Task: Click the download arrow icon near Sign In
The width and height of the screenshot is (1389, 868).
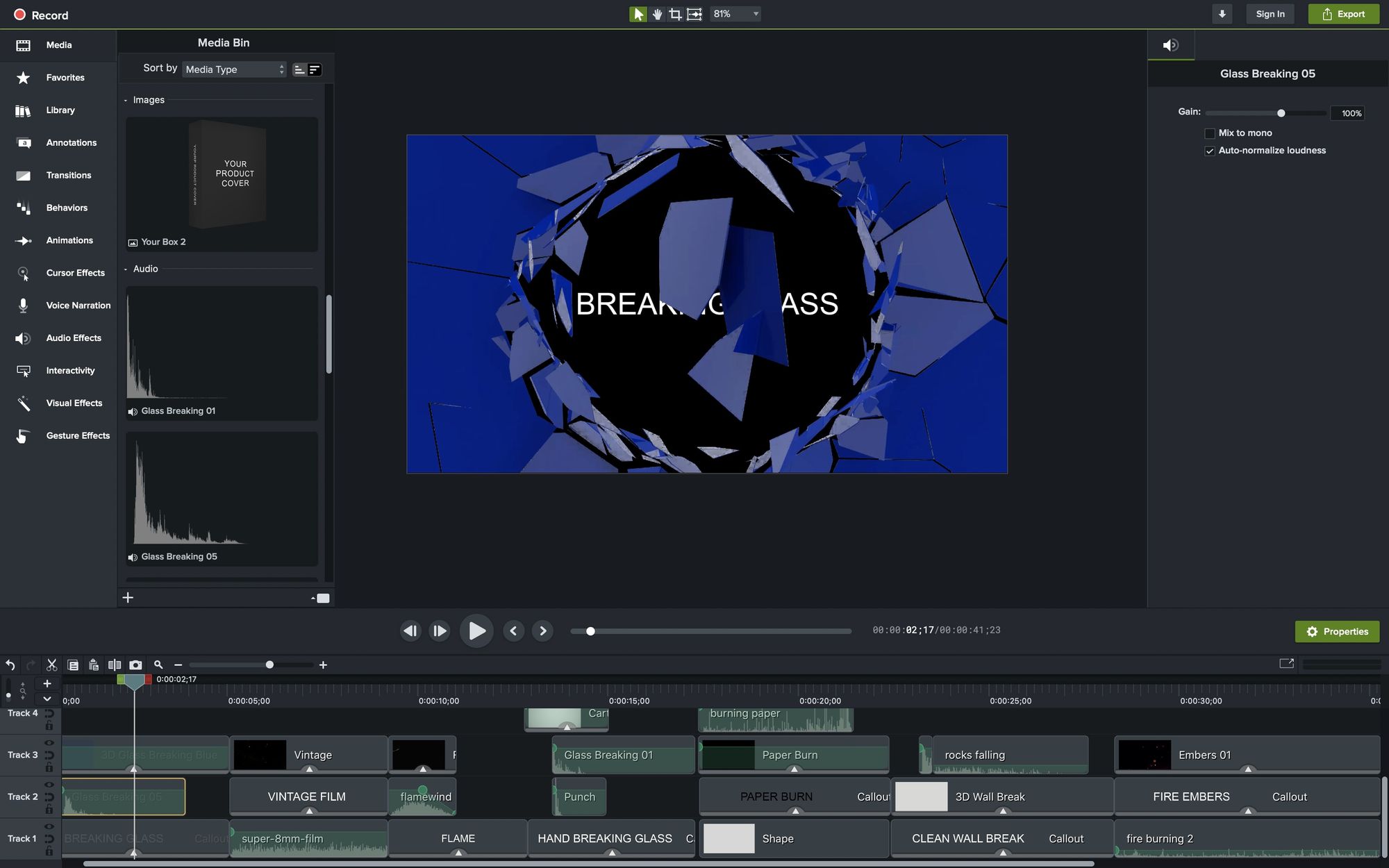Action: (1222, 14)
